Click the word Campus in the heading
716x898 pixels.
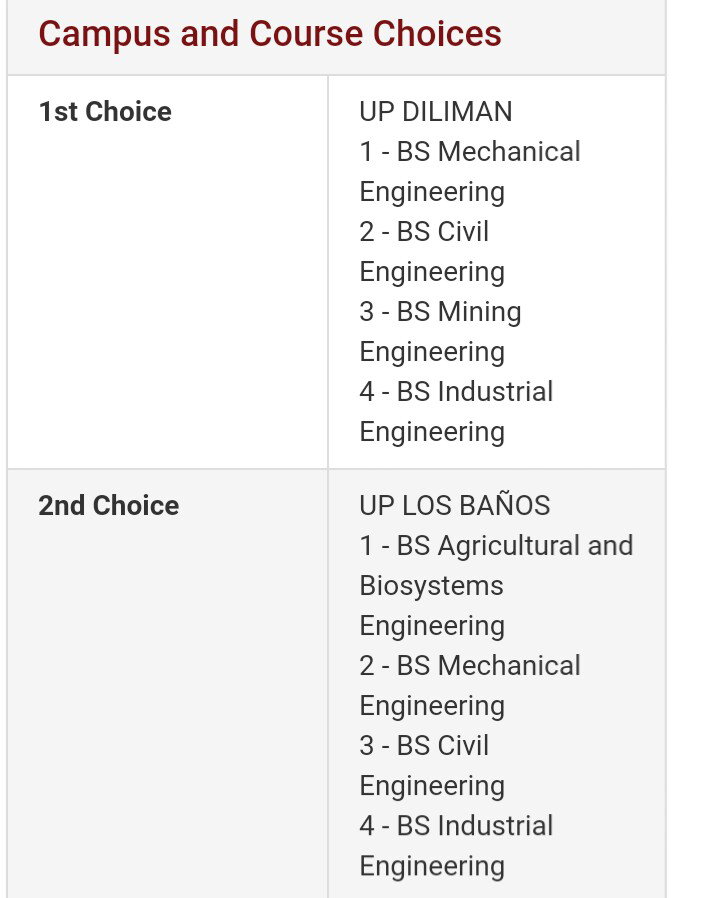(x=104, y=33)
